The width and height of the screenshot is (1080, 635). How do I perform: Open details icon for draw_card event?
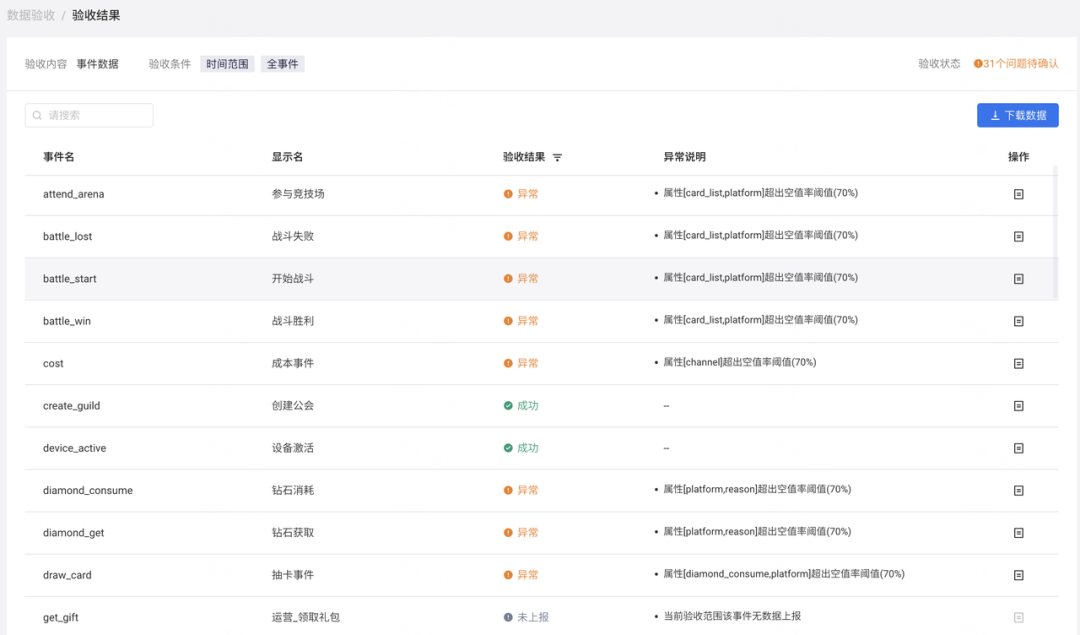point(1018,575)
